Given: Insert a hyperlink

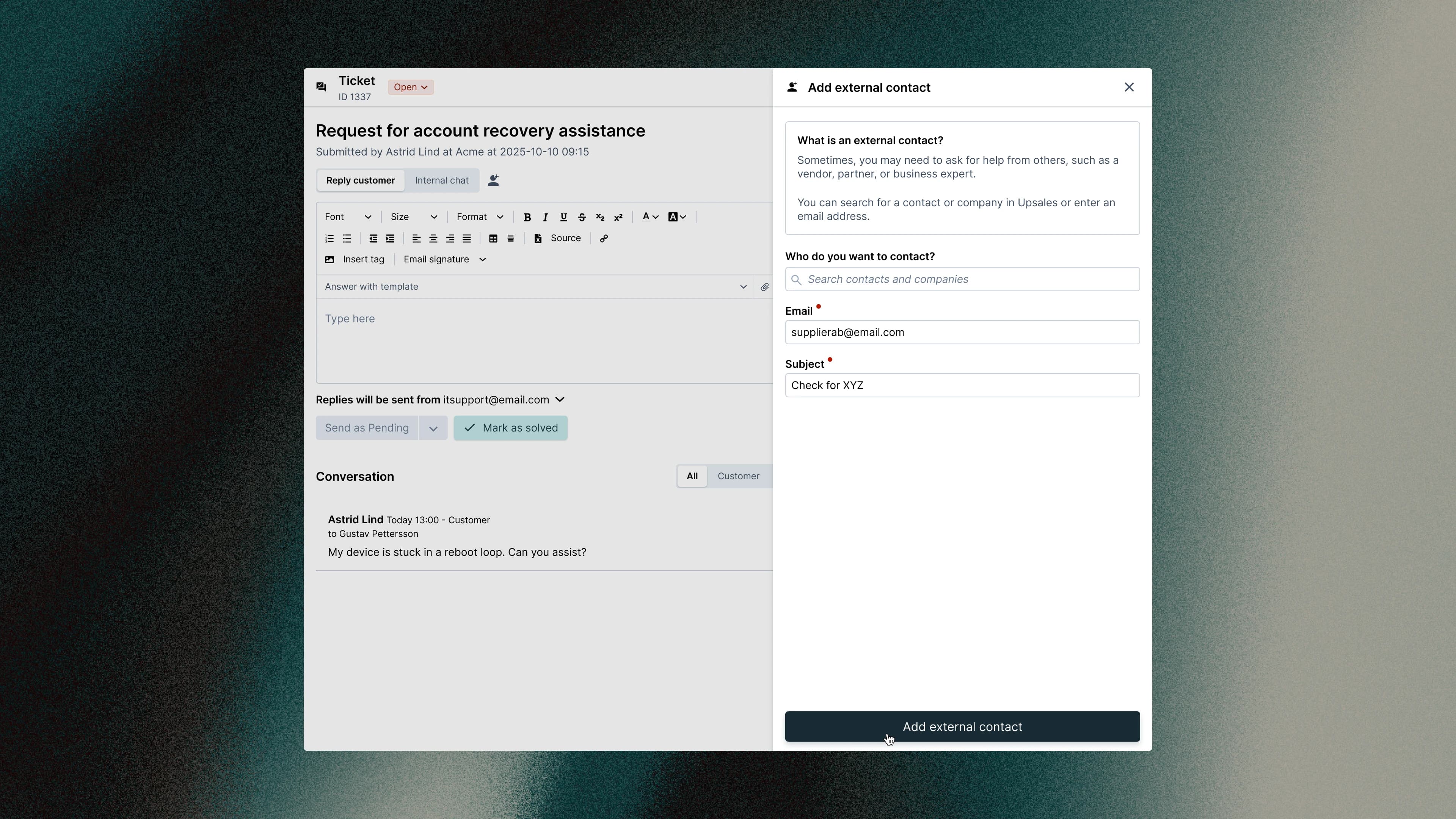Looking at the screenshot, I should tap(604, 238).
